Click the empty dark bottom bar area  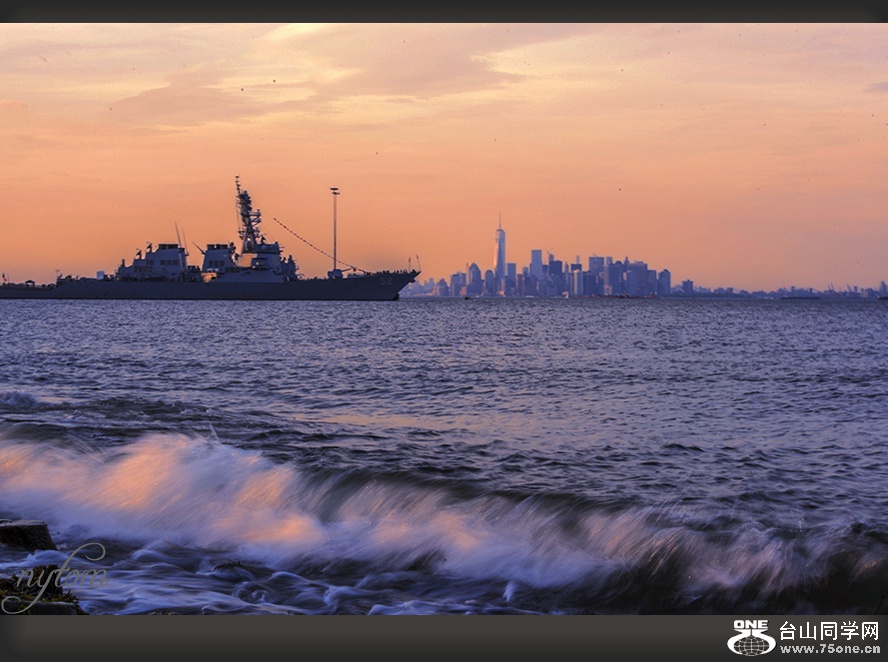(350, 638)
